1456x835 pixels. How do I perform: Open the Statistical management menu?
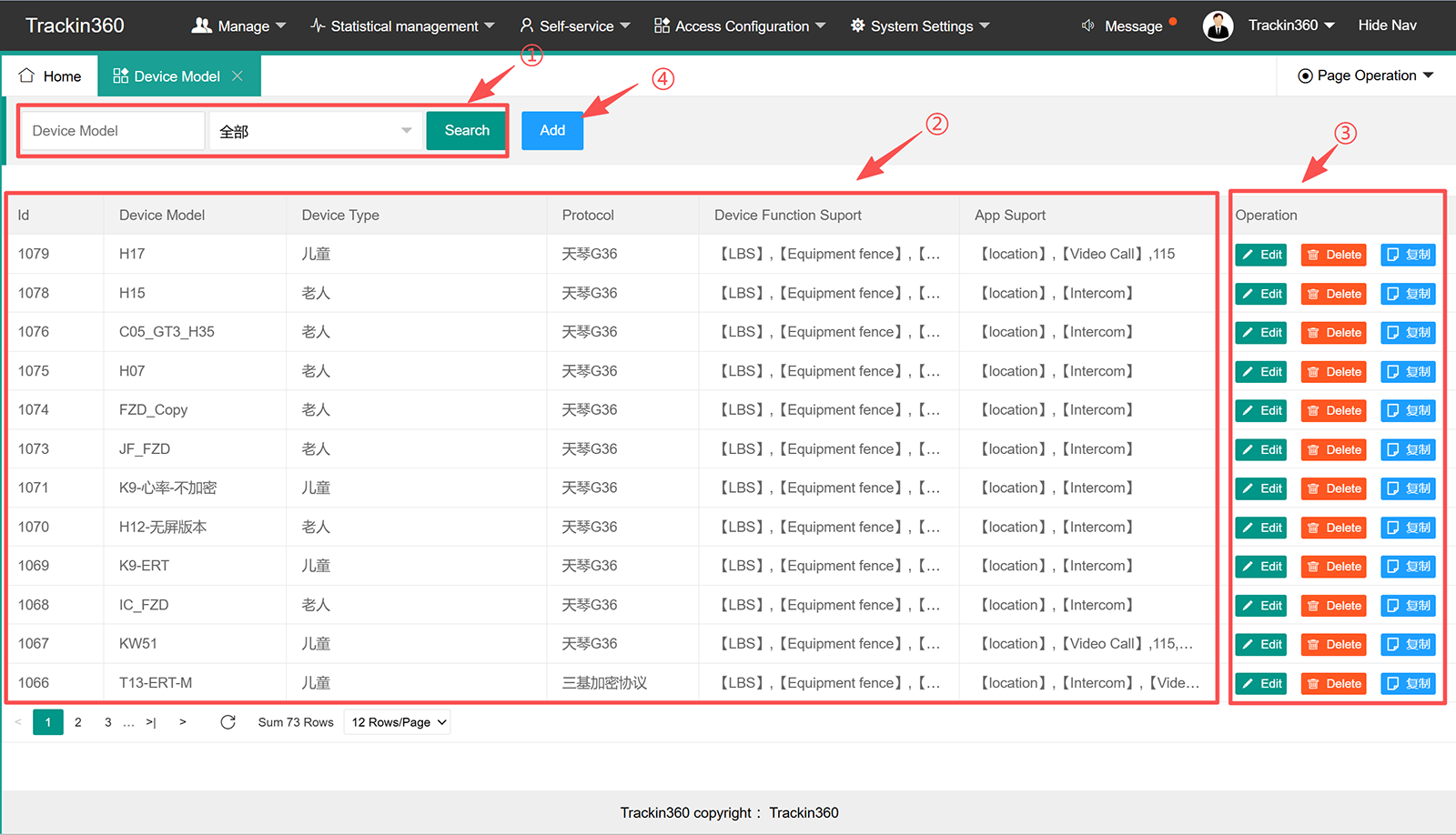[402, 25]
